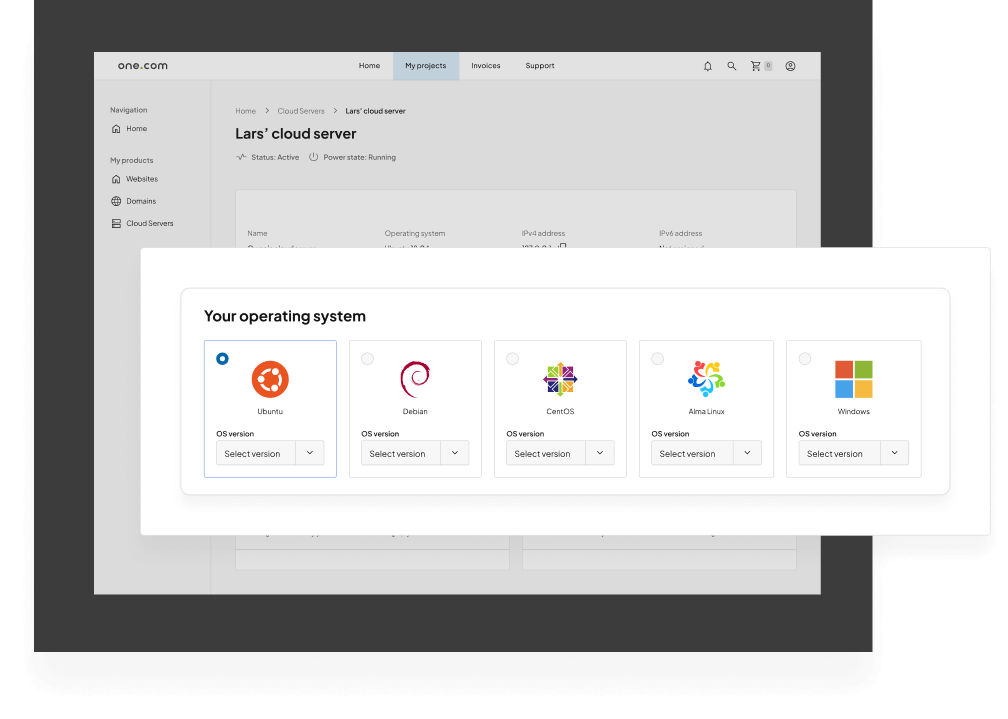Click the CentOS logo
The image size is (1008, 719).
(x=560, y=379)
